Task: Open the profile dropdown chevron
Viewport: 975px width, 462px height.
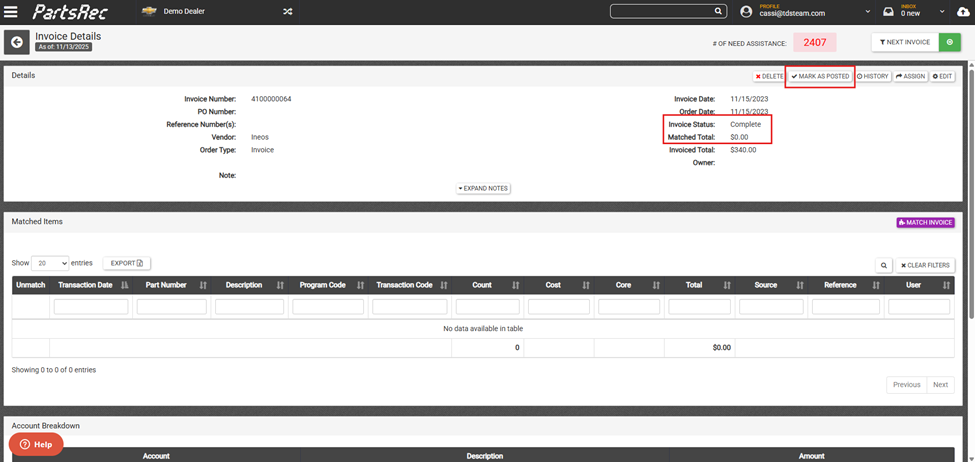Action: 867,12
